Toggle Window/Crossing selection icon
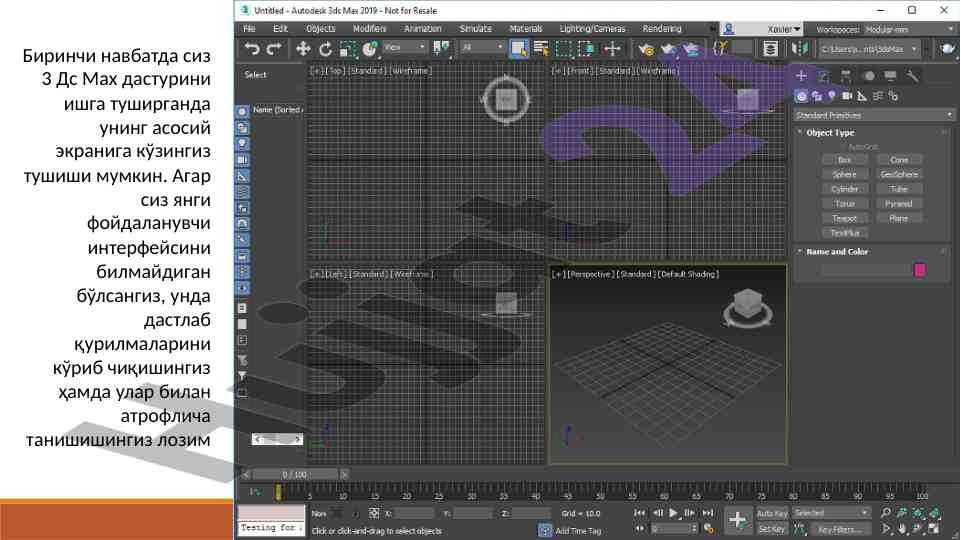961x540 pixels. click(x=587, y=48)
